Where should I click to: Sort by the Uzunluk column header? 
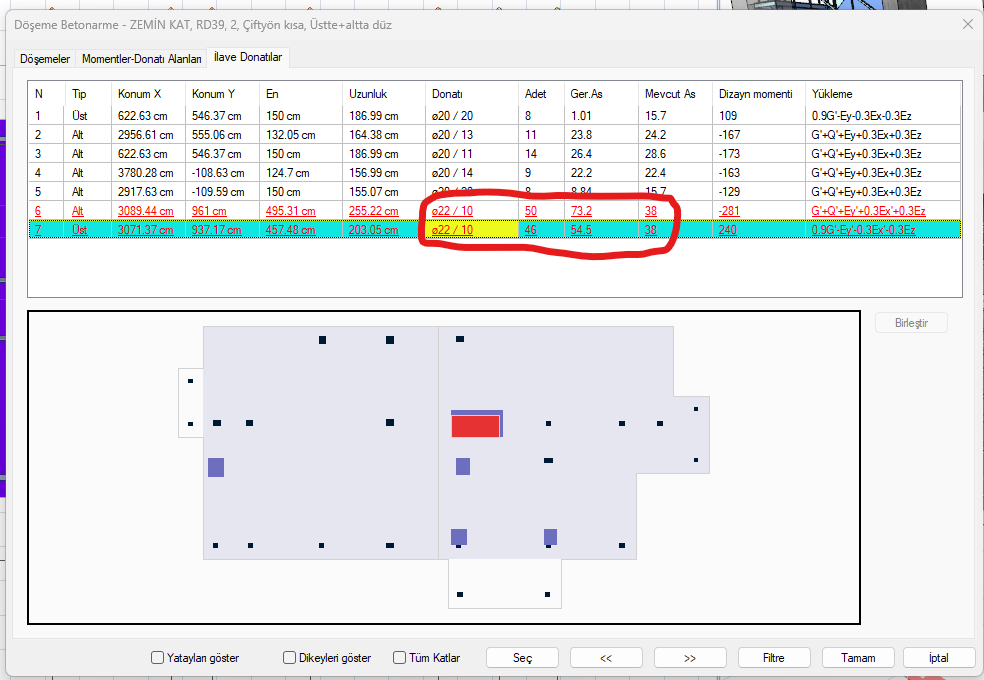(x=368, y=94)
